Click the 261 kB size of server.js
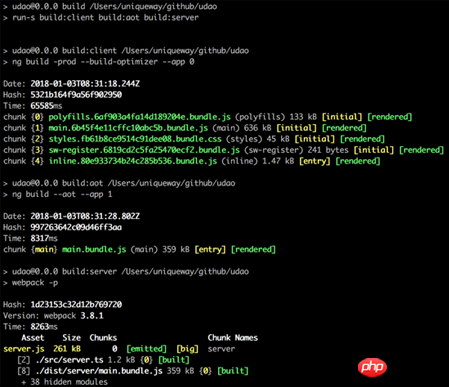The height and width of the screenshot is (387, 449). click(x=67, y=349)
